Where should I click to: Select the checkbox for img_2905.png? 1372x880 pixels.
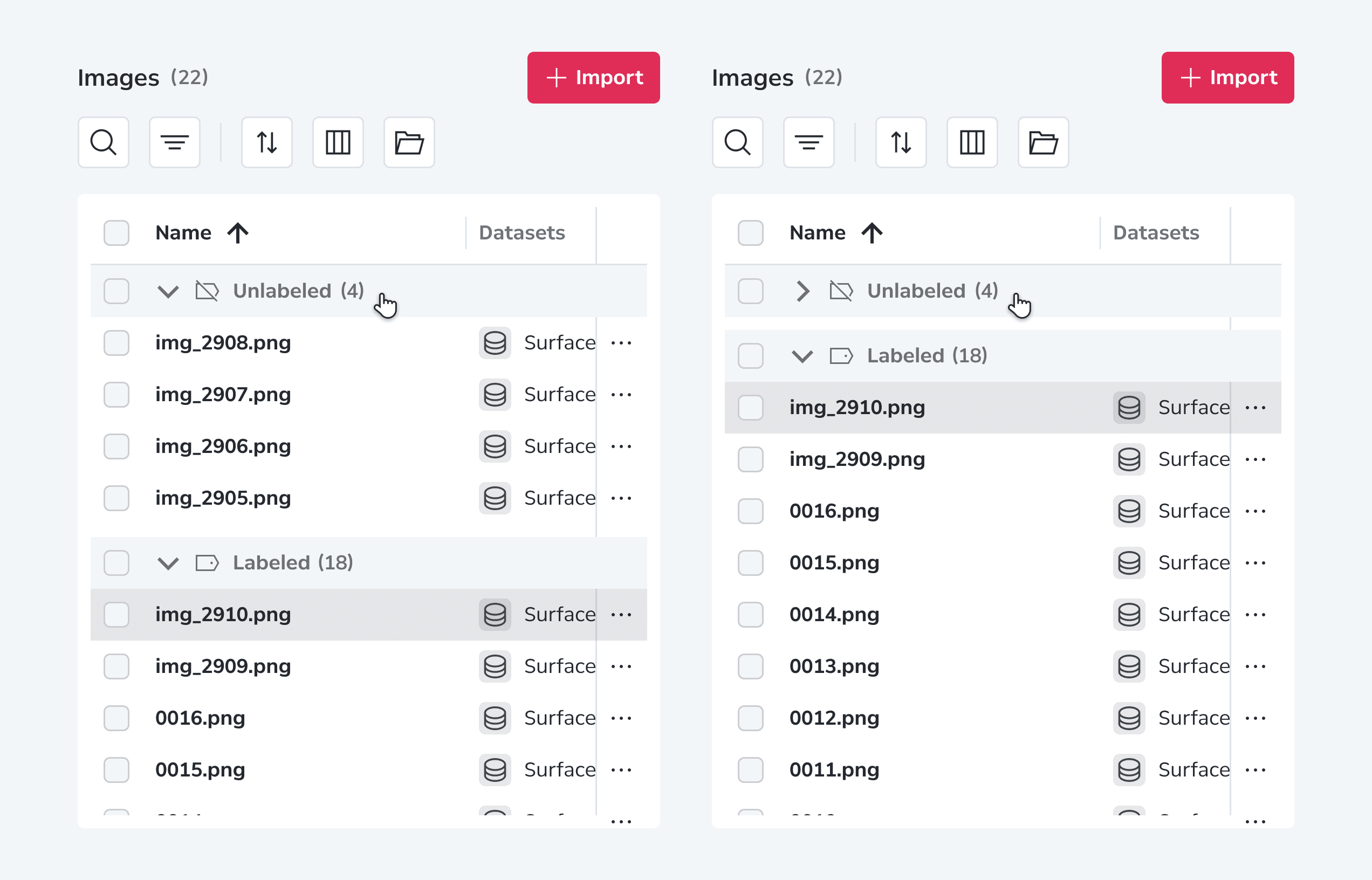tap(116, 498)
